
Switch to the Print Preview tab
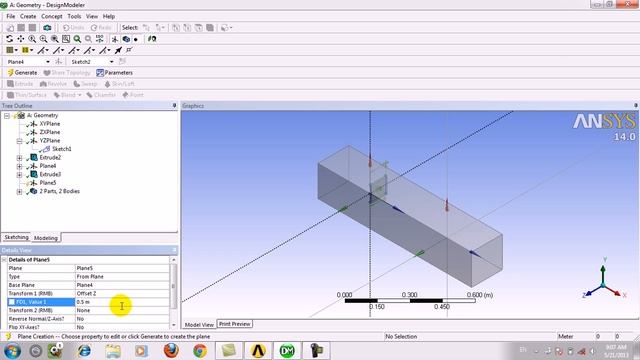(x=235, y=324)
